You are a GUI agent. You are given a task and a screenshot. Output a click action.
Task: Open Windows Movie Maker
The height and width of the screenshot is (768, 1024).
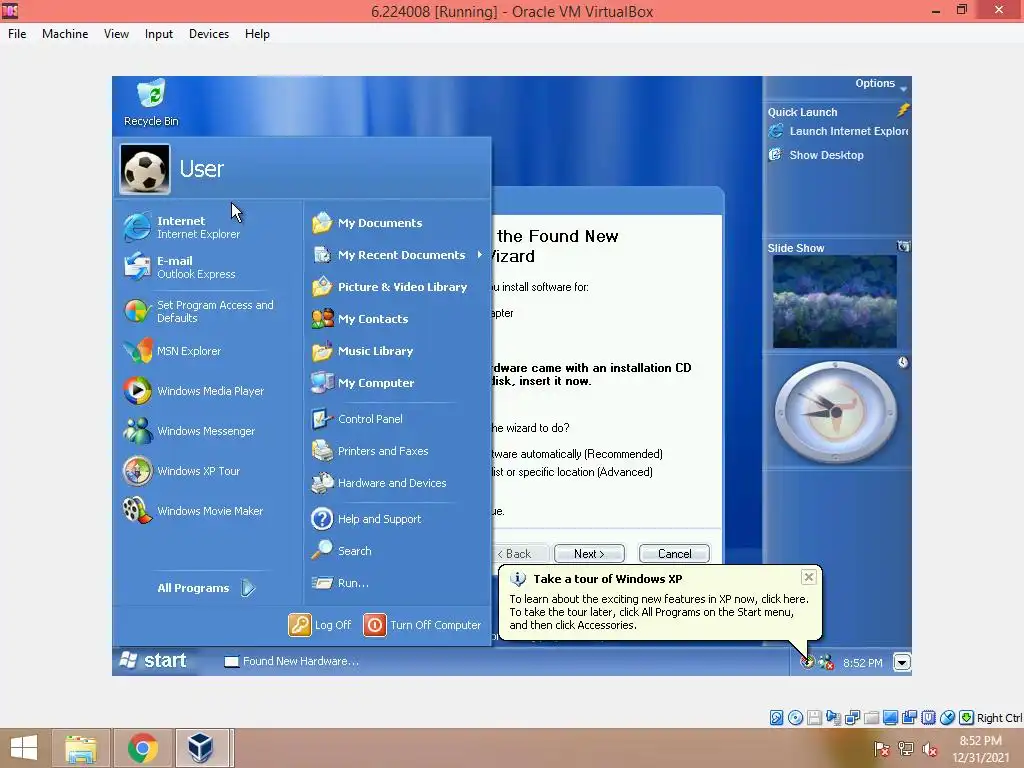click(x=193, y=511)
